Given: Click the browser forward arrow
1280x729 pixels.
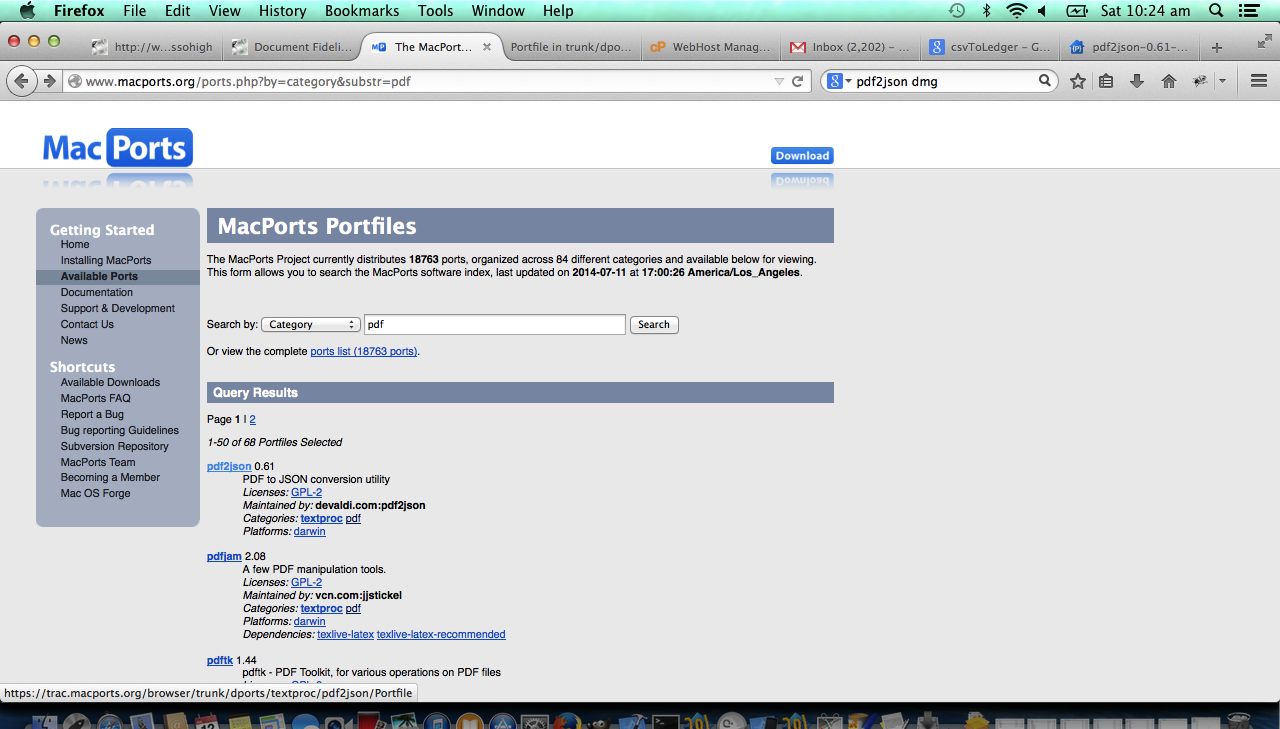Looking at the screenshot, I should 48,81.
